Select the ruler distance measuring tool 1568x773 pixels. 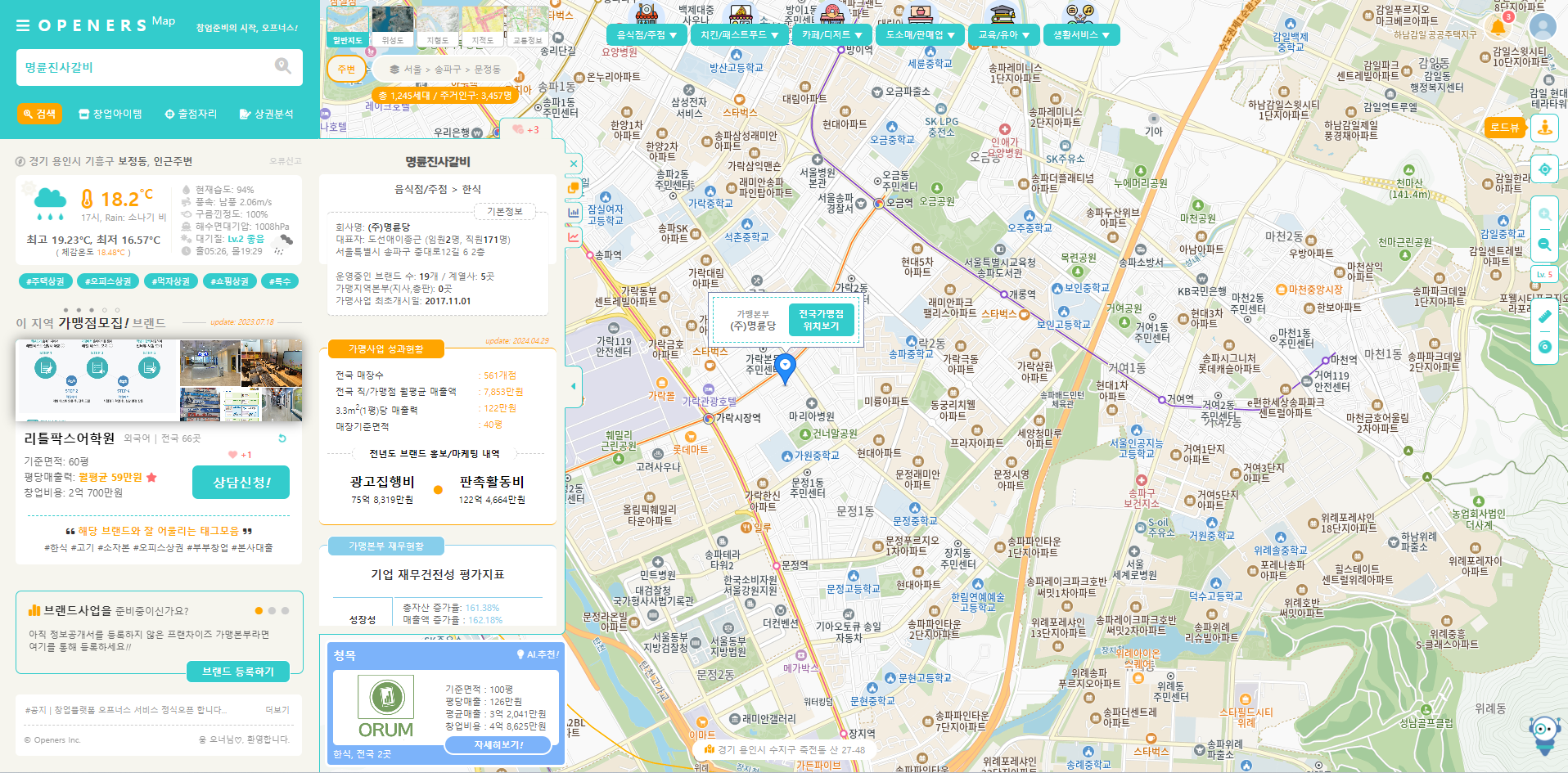tap(1544, 317)
